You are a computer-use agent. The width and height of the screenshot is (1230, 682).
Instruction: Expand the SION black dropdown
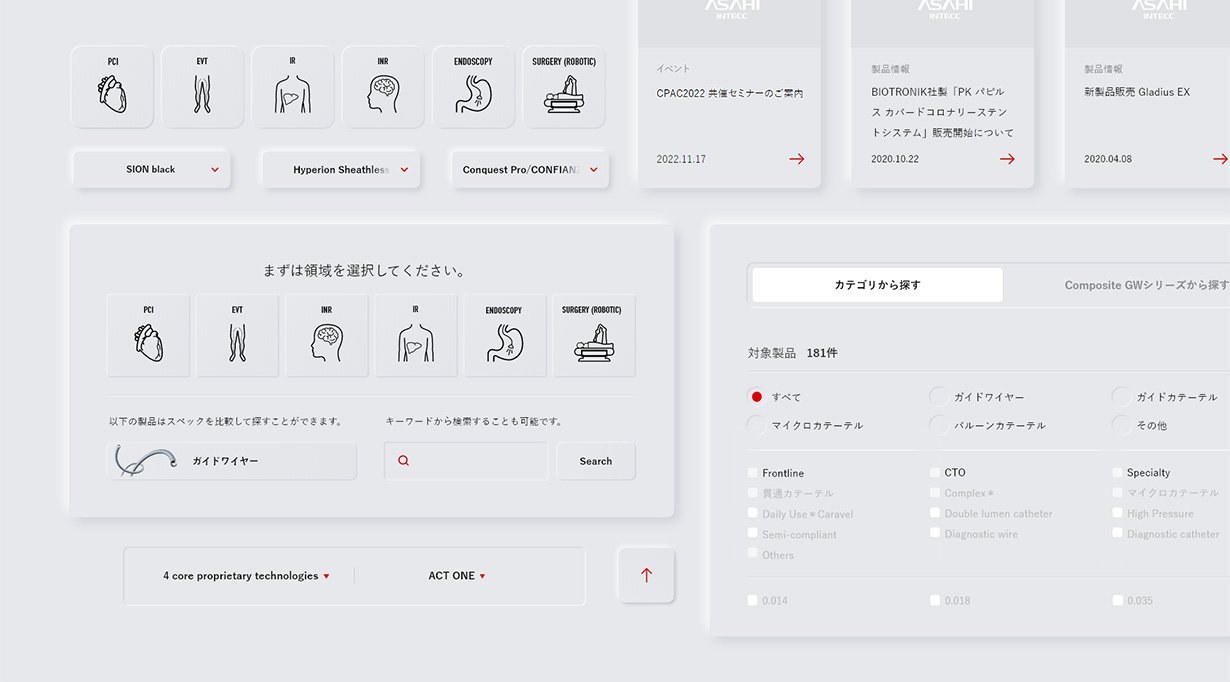pos(151,170)
